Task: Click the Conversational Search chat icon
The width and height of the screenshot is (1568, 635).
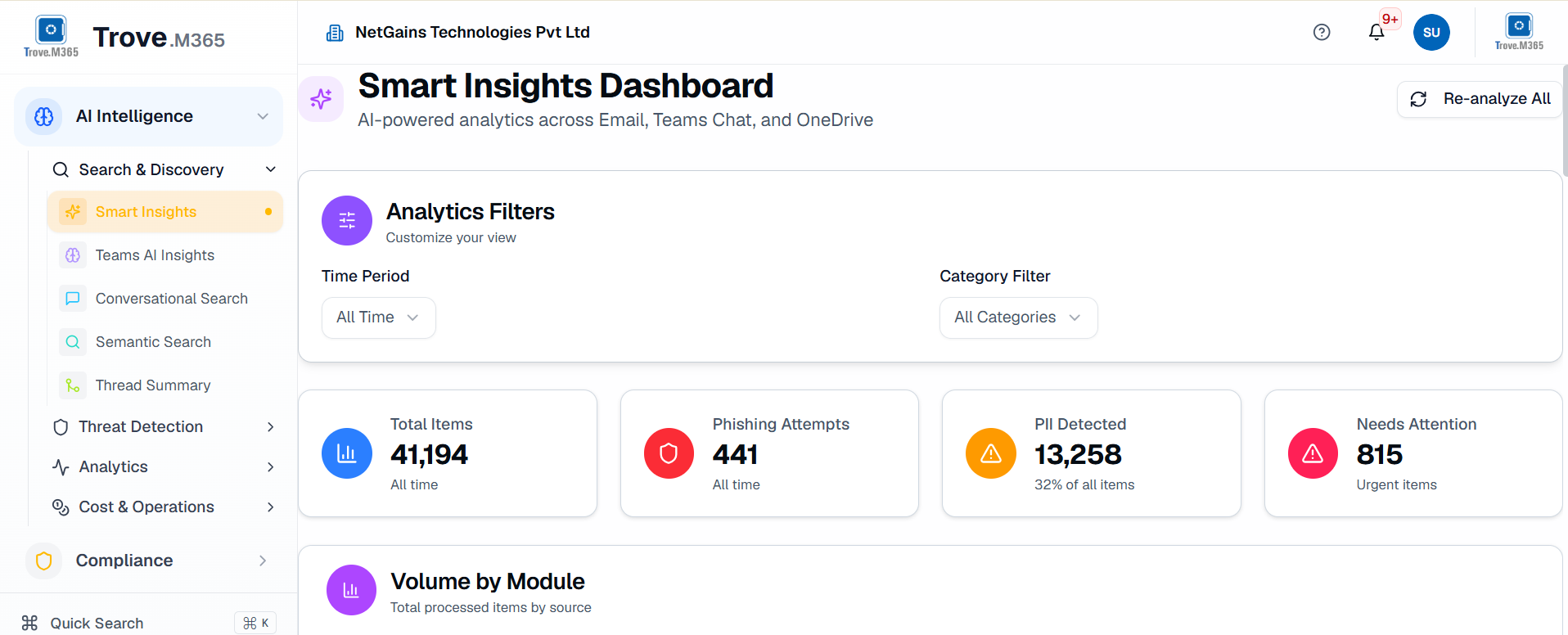Action: (73, 299)
